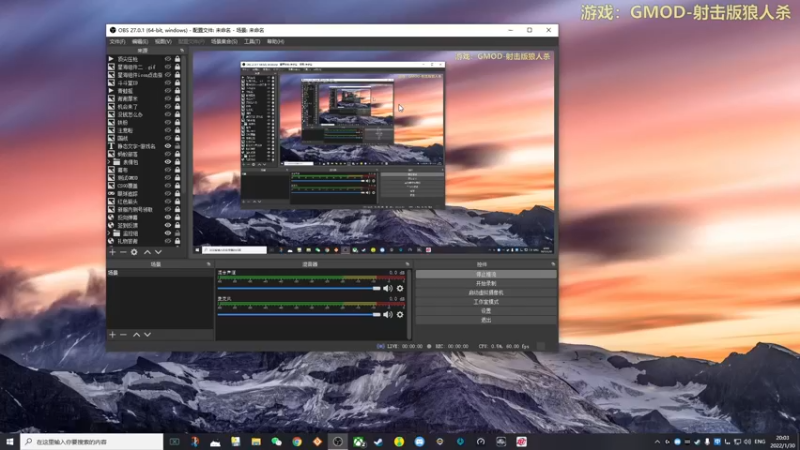800x450 pixels.
Task: Show hidden system tray icons chevron
Action: tap(657, 442)
